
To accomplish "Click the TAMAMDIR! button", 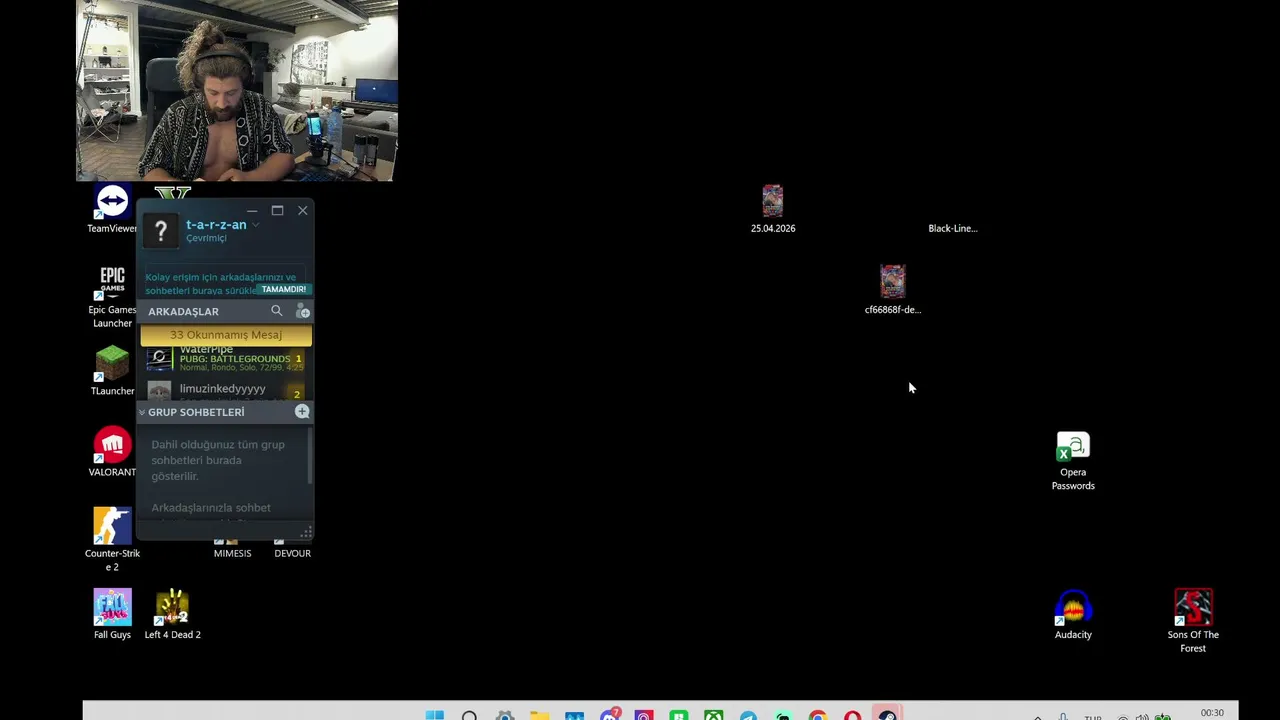I will click(284, 289).
